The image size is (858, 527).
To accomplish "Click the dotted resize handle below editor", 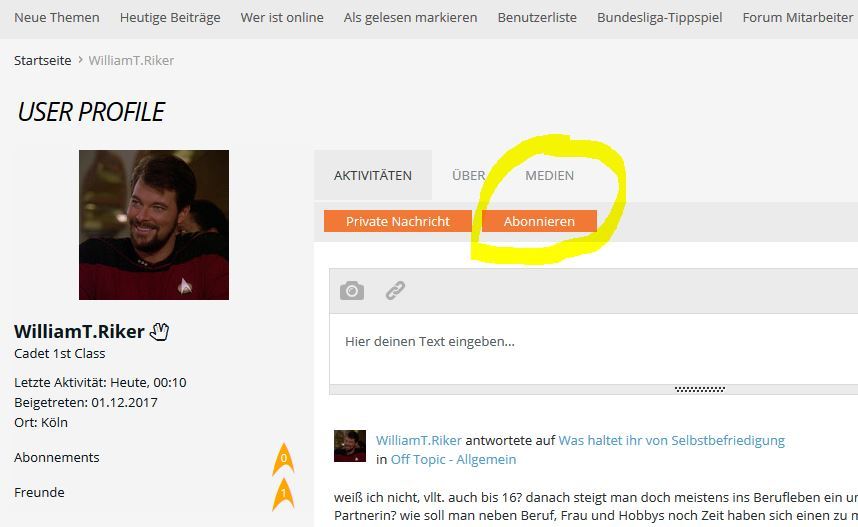I will point(700,389).
